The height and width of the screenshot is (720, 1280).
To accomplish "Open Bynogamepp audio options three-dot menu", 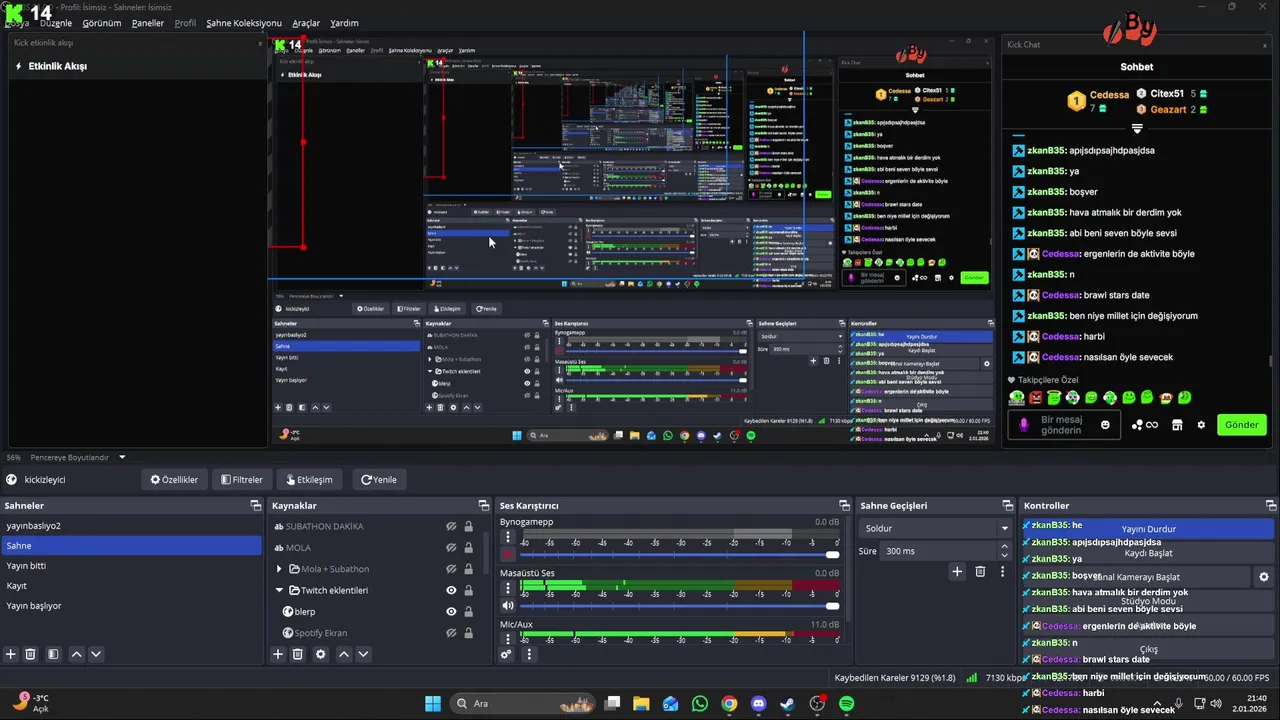I will click(508, 537).
